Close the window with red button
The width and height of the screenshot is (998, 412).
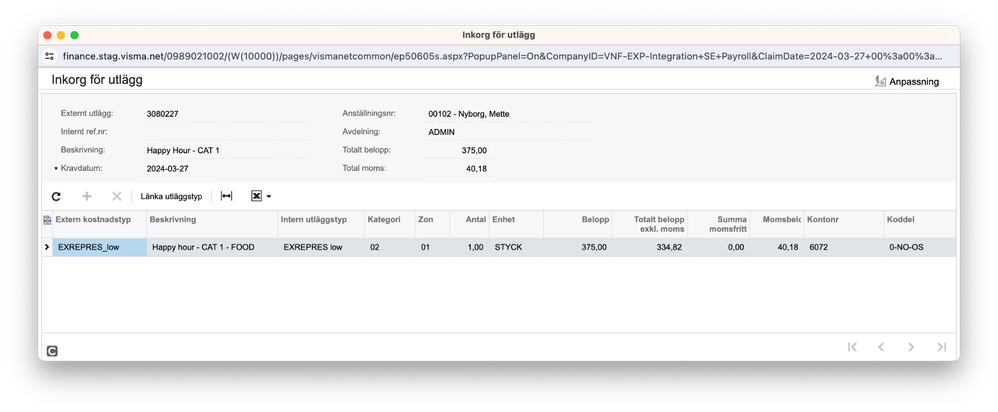tap(48, 35)
